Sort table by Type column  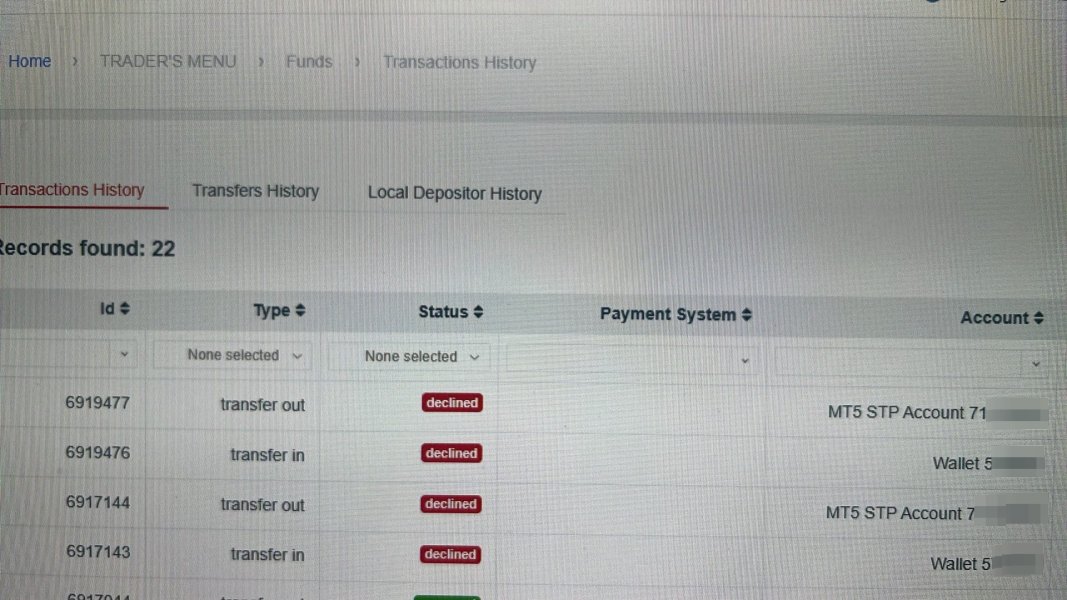point(279,310)
